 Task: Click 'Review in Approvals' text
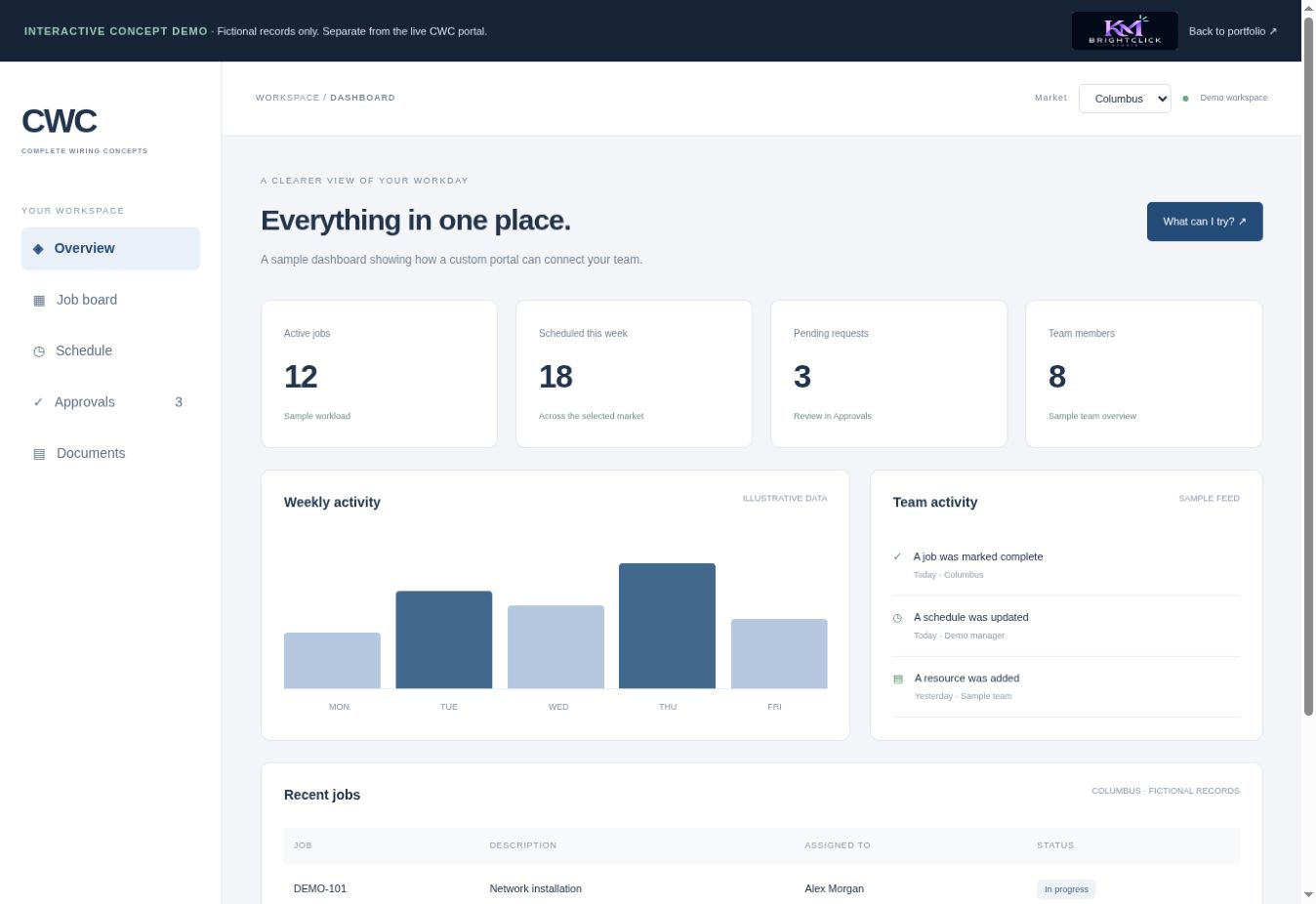833,417
